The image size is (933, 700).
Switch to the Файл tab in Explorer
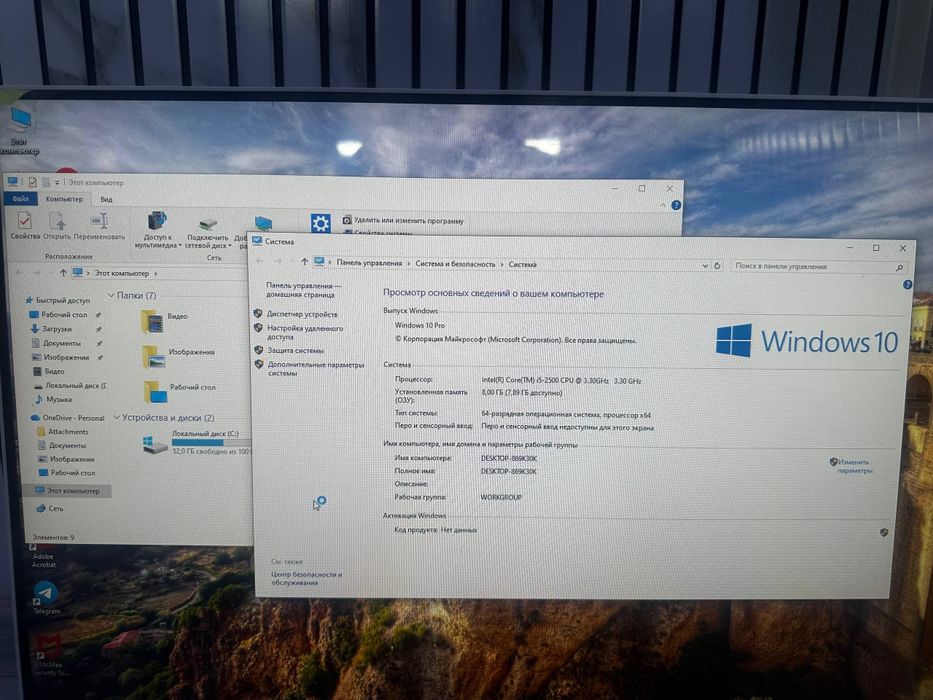click(x=21, y=199)
